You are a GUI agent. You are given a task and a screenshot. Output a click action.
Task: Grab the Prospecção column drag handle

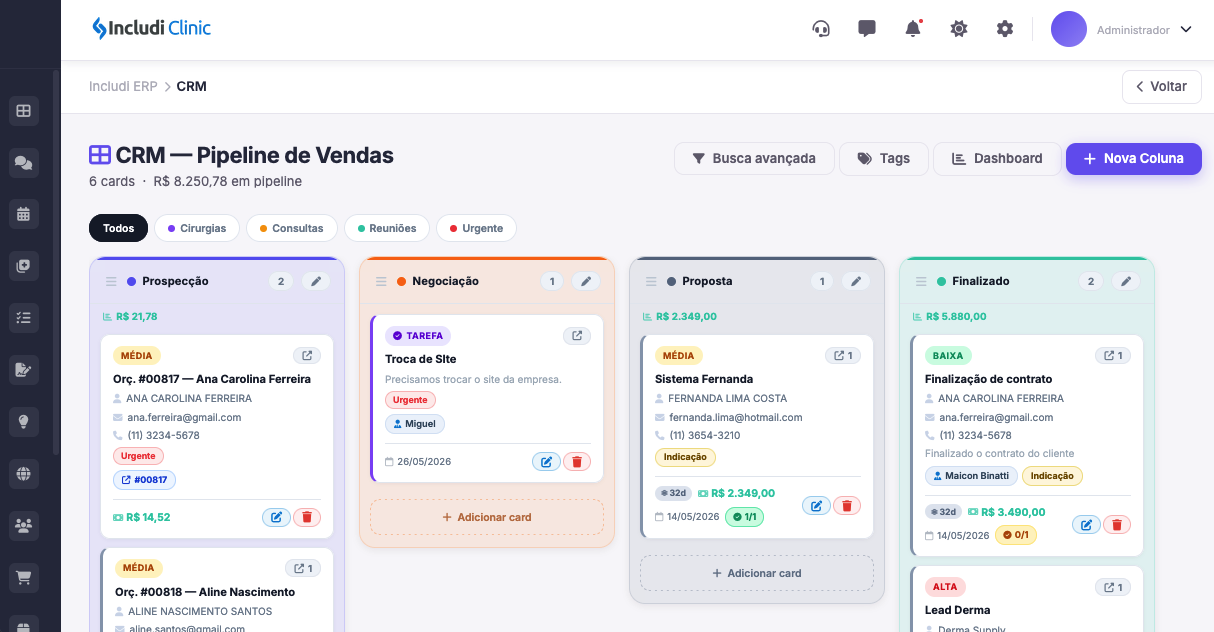111,282
